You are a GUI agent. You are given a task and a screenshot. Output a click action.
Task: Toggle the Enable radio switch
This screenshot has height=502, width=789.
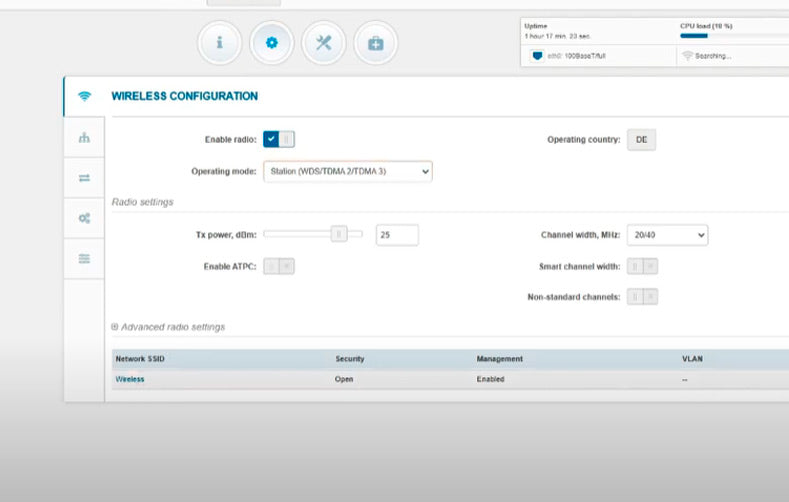point(279,140)
